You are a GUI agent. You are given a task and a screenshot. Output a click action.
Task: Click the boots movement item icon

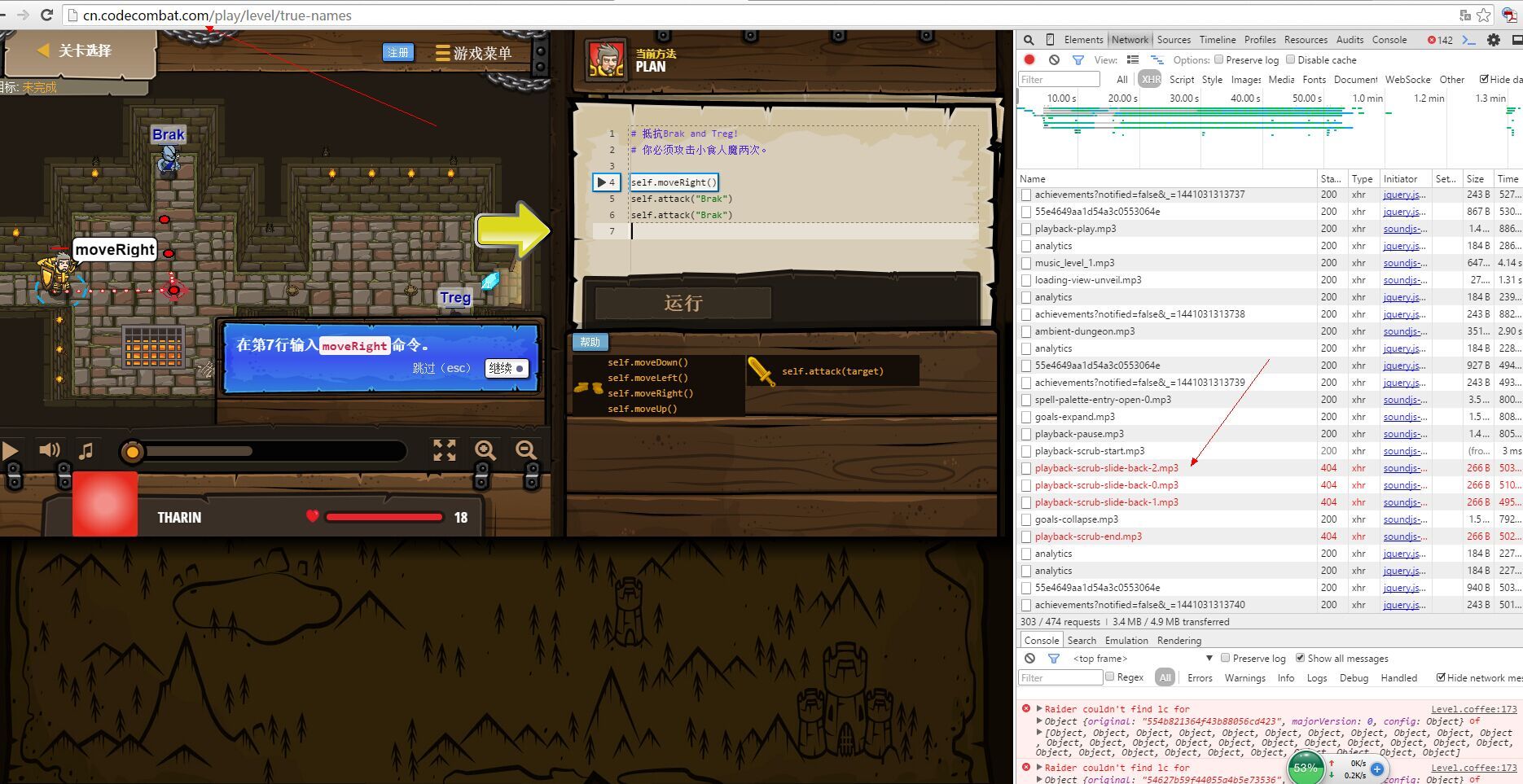coord(588,388)
